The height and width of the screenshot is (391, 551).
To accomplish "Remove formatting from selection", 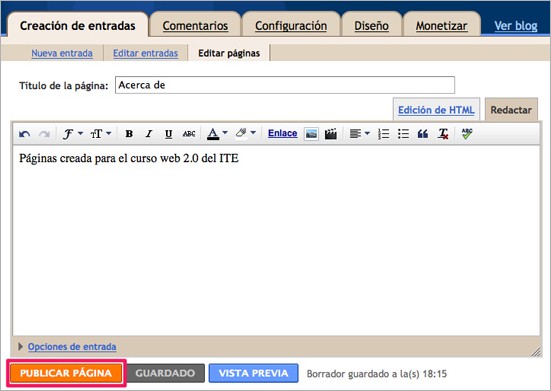I will 443,134.
